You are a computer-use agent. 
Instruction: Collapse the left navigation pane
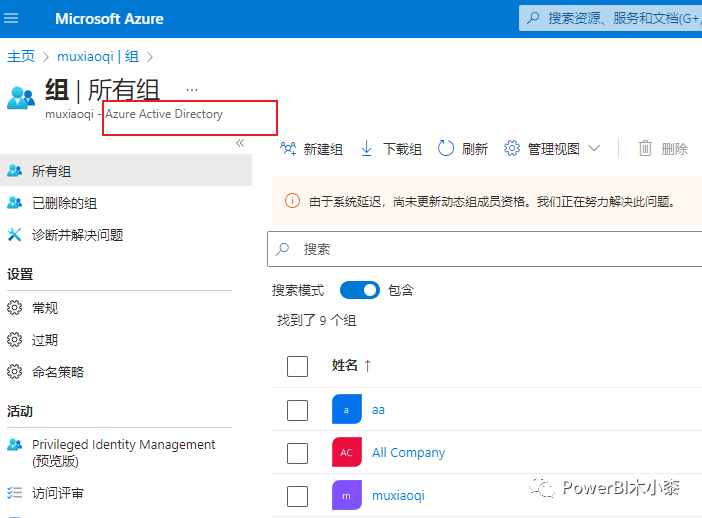240,143
